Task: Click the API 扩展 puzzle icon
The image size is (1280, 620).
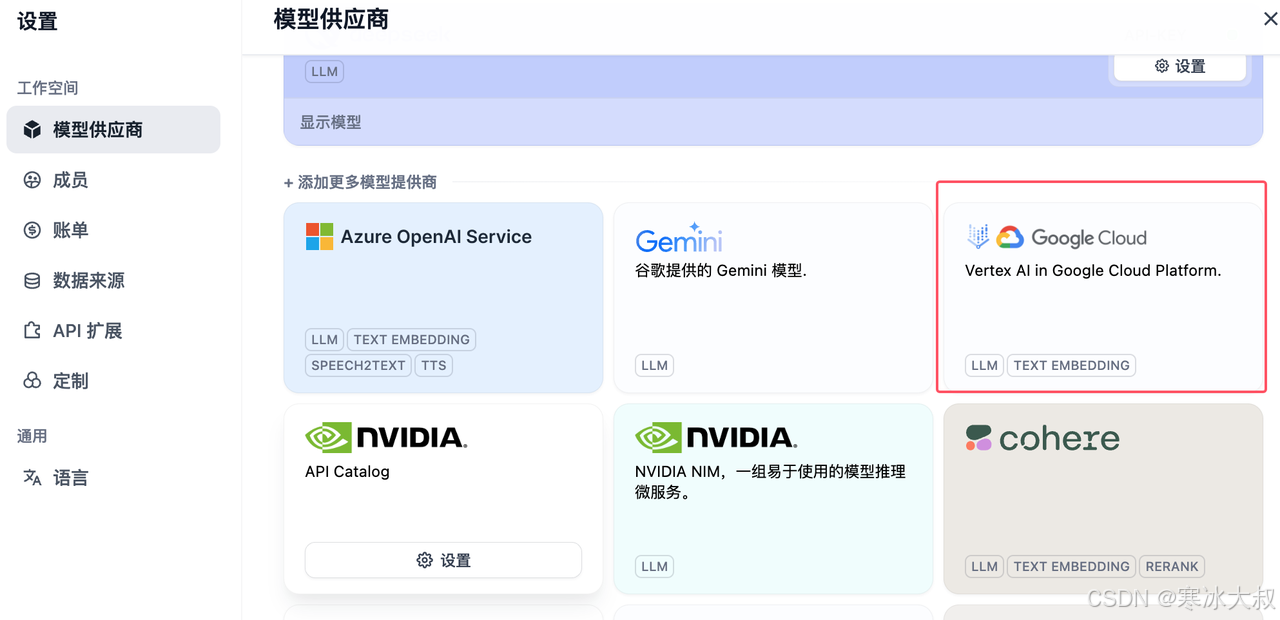Action: (x=33, y=331)
